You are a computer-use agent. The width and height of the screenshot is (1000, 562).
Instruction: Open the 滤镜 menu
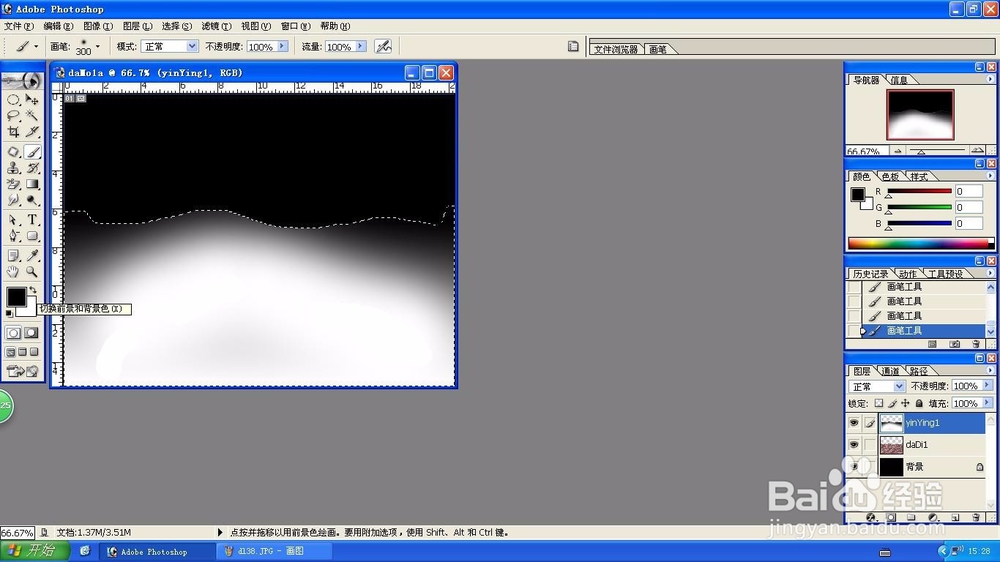click(216, 26)
